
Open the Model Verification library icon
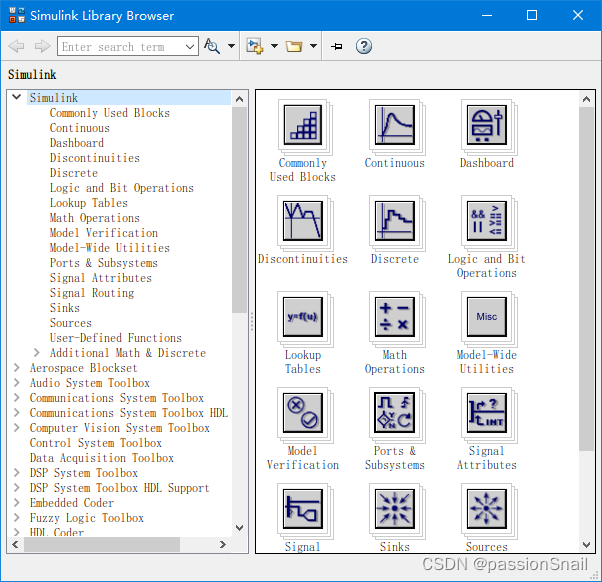tap(303, 413)
